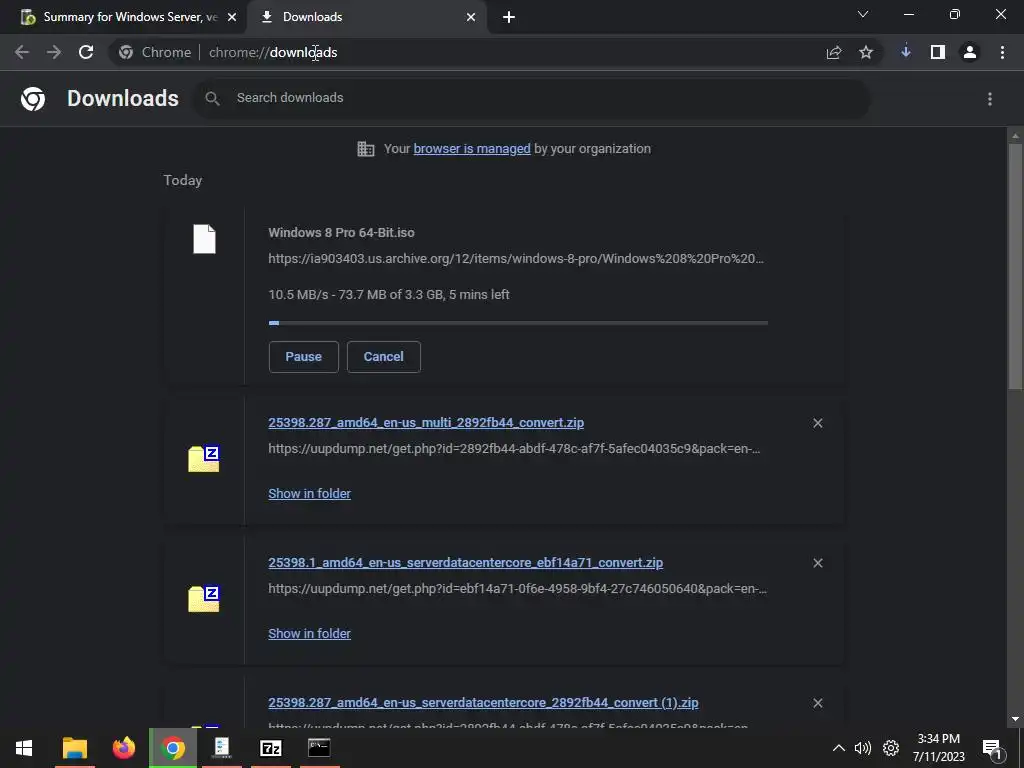The image size is (1024, 768).
Task: Go back to the previous page
Action: pyautogui.click(x=22, y=52)
